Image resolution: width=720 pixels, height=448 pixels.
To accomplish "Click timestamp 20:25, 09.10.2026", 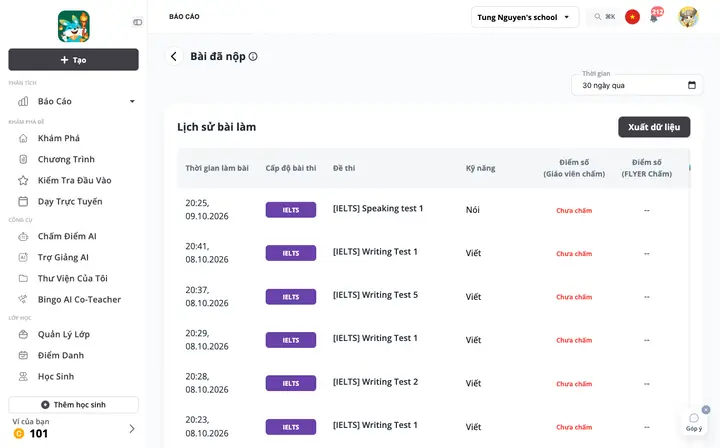I will (x=207, y=209).
